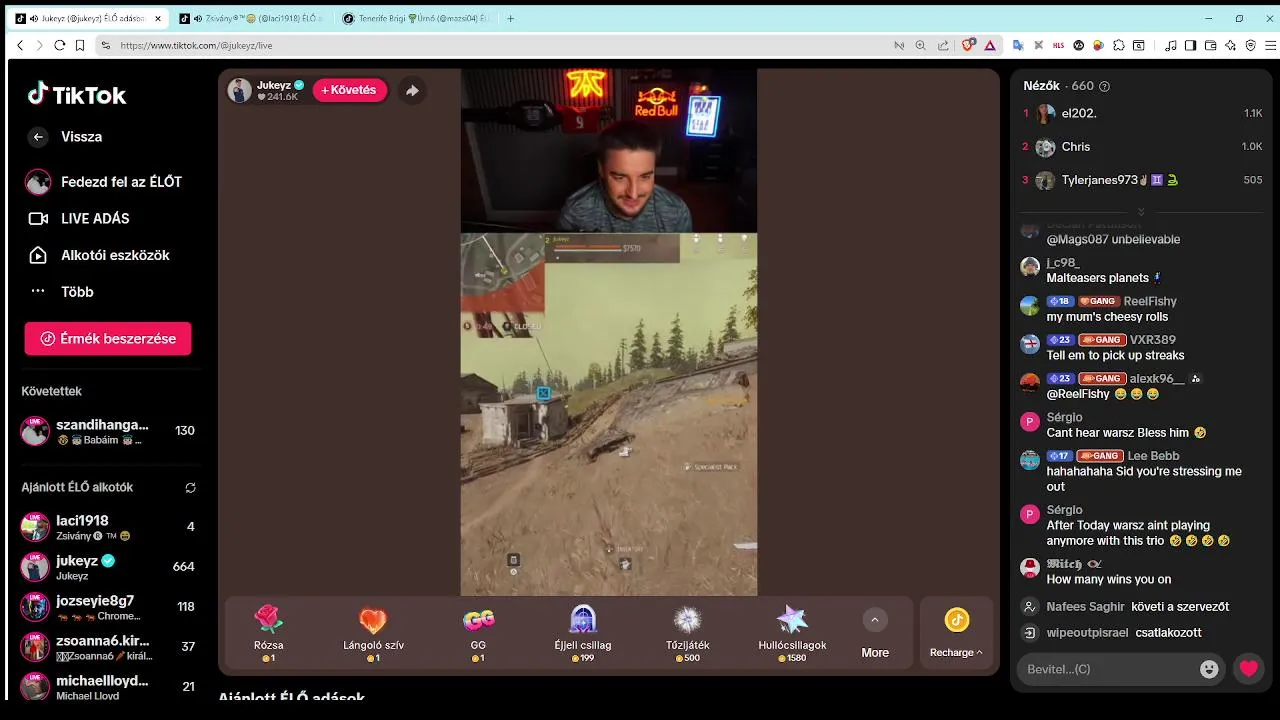Open Brave Wallet icon
The height and width of the screenshot is (720, 1280).
pos(1210,45)
